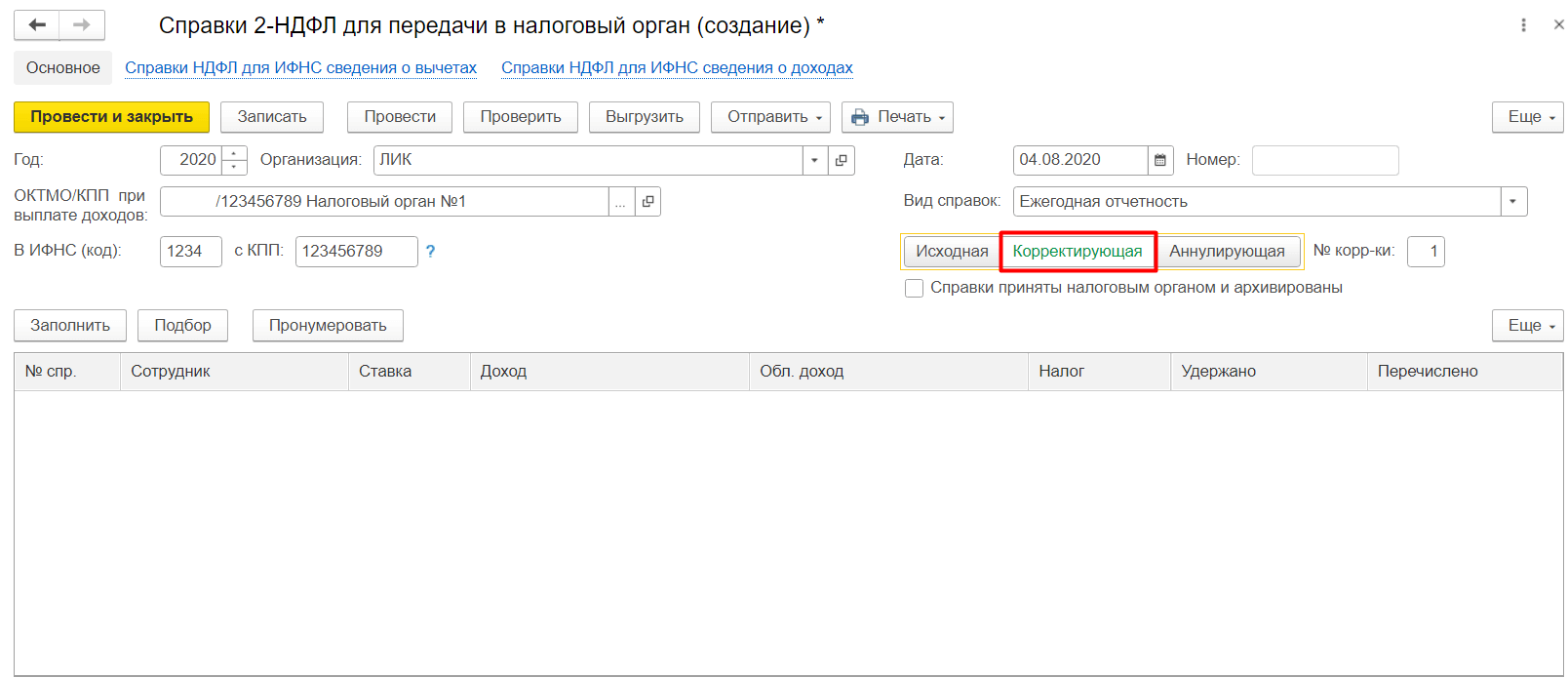
Task: Open the Печать dropdown menu
Action: tap(897, 117)
